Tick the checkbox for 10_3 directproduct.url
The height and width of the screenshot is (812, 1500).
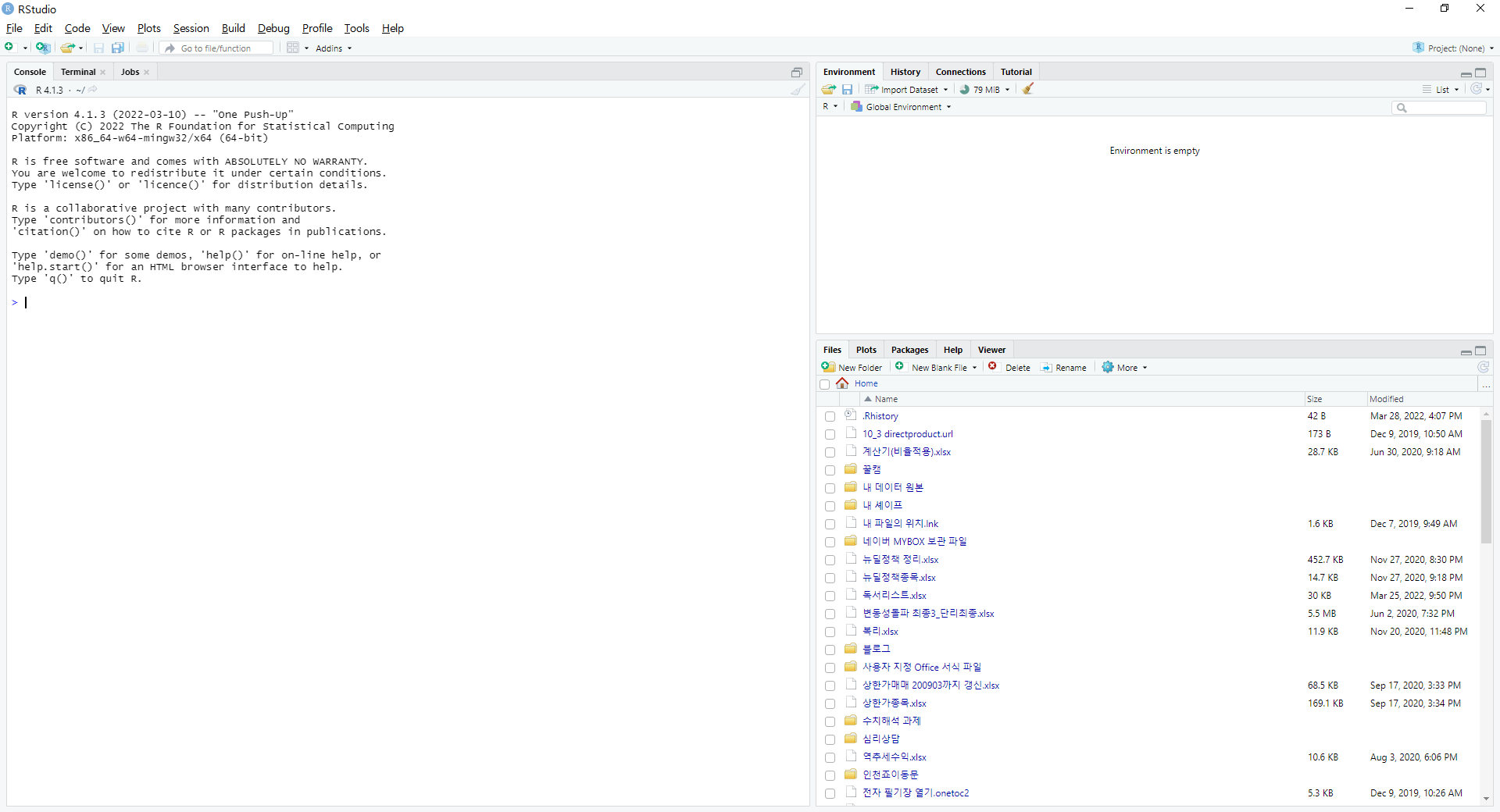[830, 435]
